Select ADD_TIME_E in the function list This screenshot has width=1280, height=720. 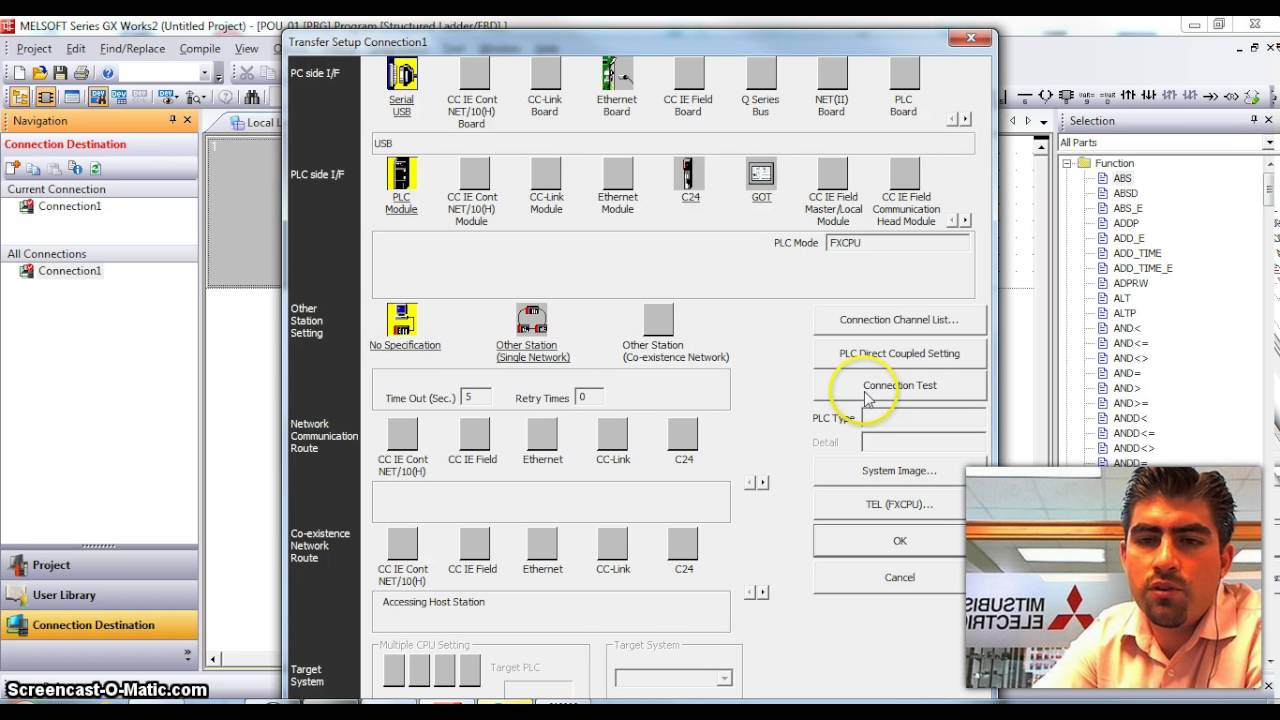pos(1142,268)
